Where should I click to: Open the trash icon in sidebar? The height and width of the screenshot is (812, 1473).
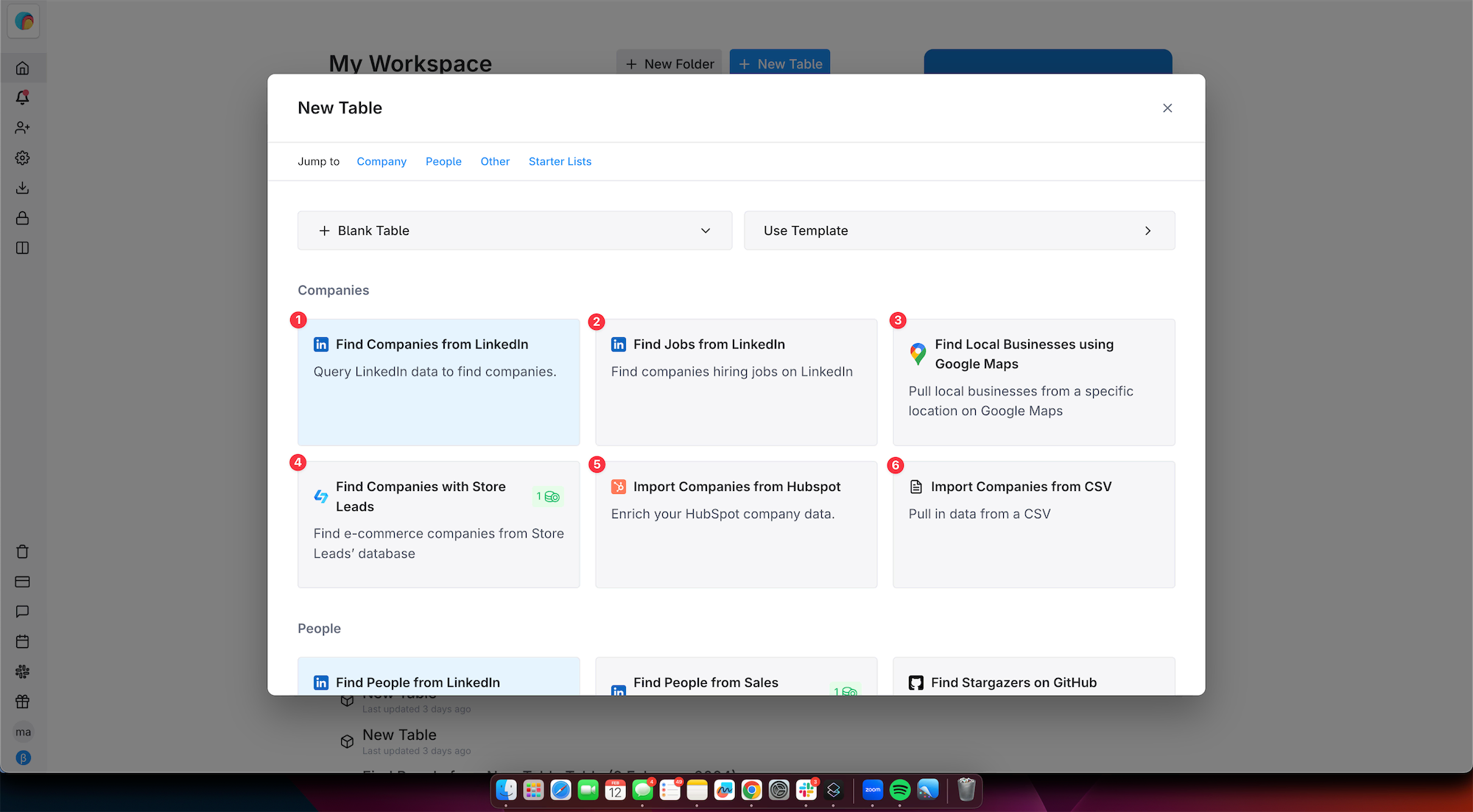[22, 551]
